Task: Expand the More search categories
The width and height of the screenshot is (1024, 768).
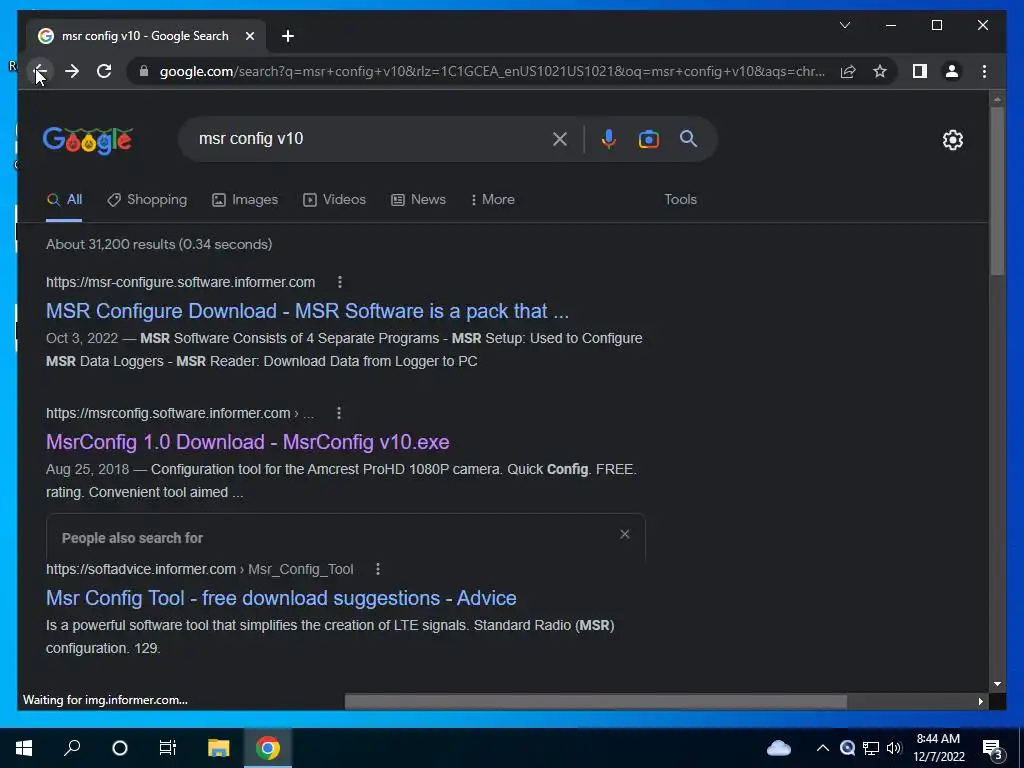Action: [x=492, y=199]
